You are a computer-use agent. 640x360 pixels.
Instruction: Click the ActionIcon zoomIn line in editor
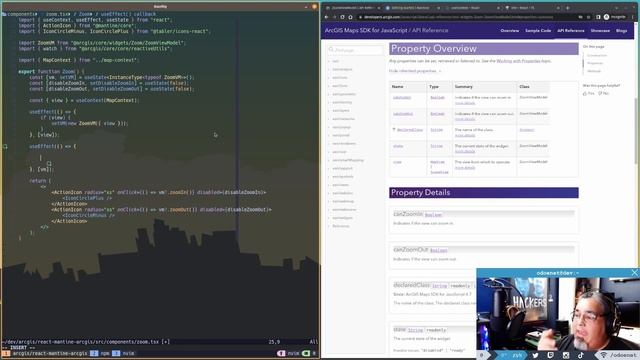pos(158,192)
